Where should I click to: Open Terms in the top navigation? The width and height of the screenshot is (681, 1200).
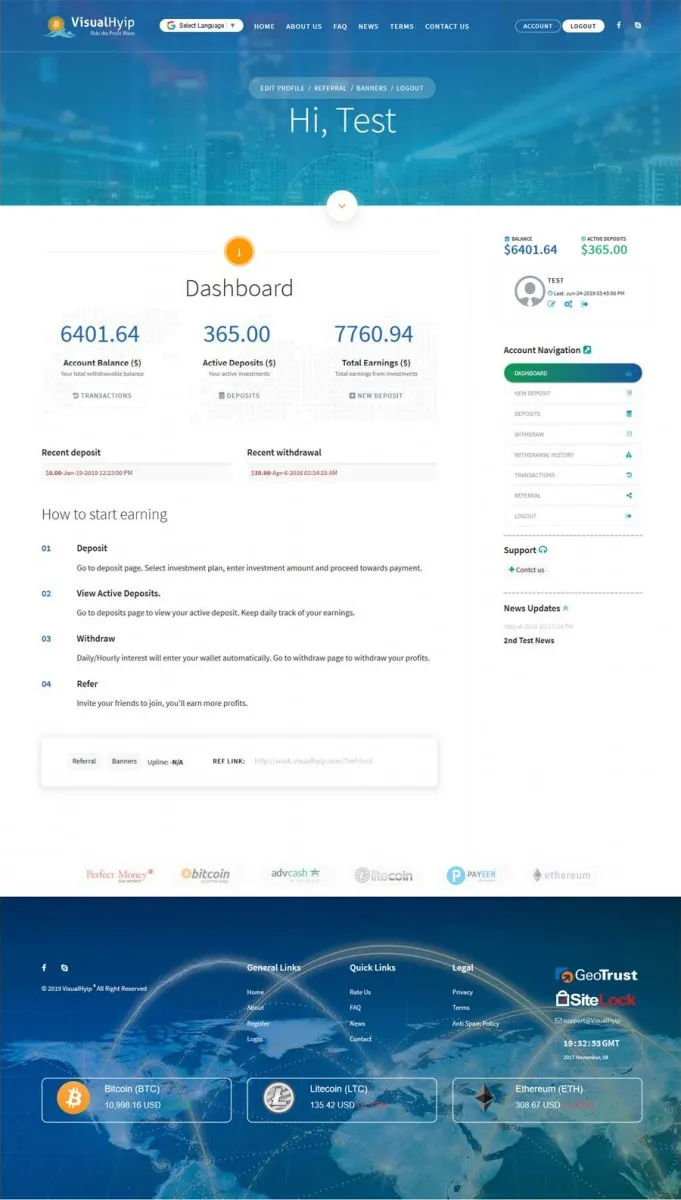click(402, 26)
